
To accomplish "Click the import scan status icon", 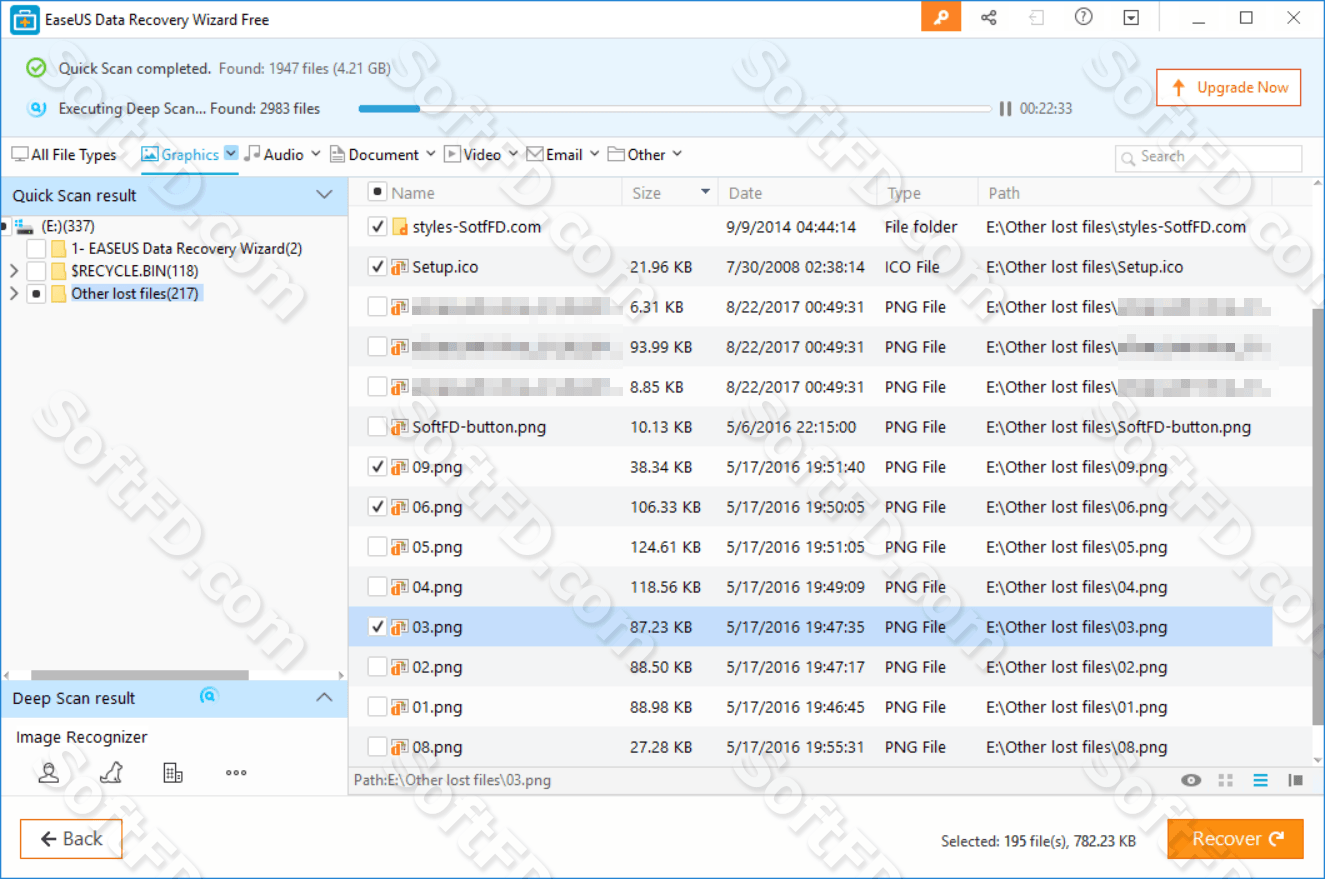I will point(1037,18).
